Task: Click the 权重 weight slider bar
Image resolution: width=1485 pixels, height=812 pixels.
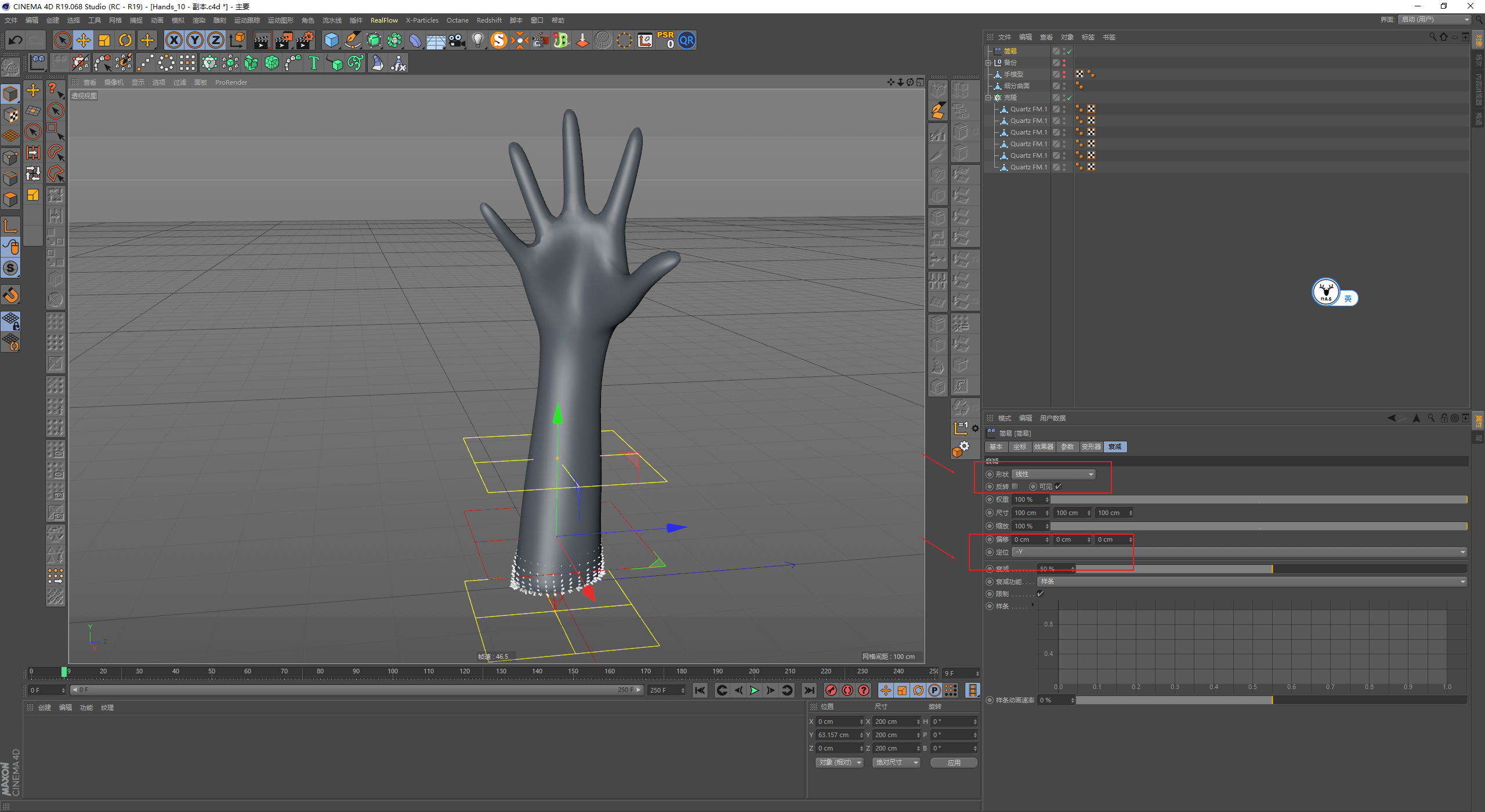Action: pyautogui.click(x=1259, y=499)
